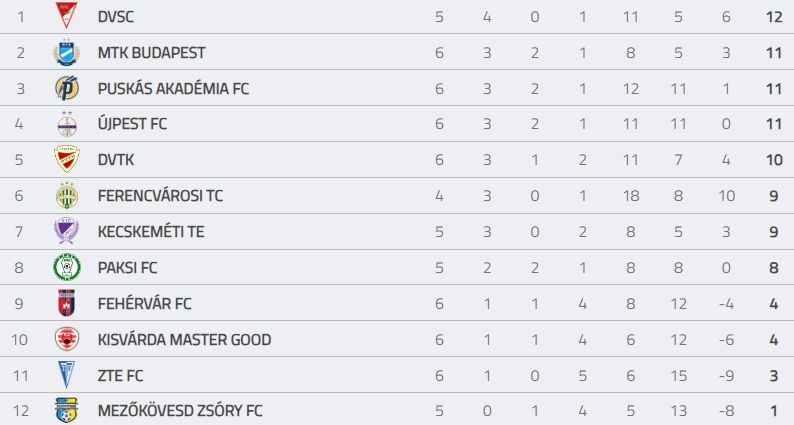
Task: Open the DVSC team name link
Action: tap(116, 17)
